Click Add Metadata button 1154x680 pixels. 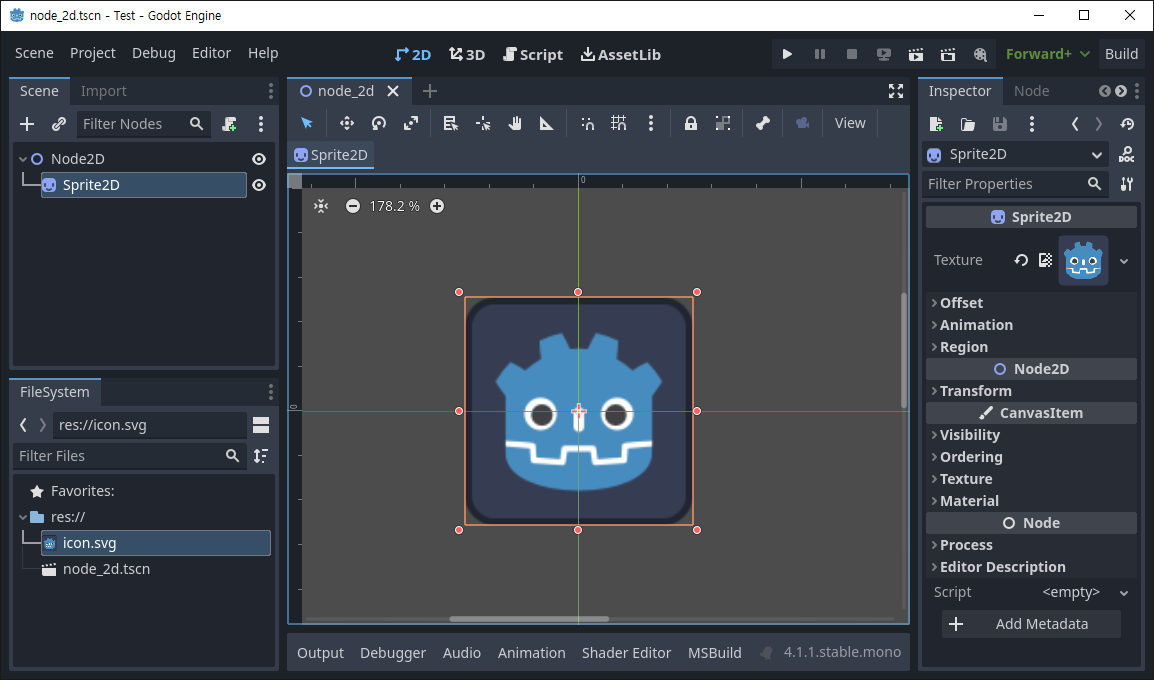(x=1031, y=624)
